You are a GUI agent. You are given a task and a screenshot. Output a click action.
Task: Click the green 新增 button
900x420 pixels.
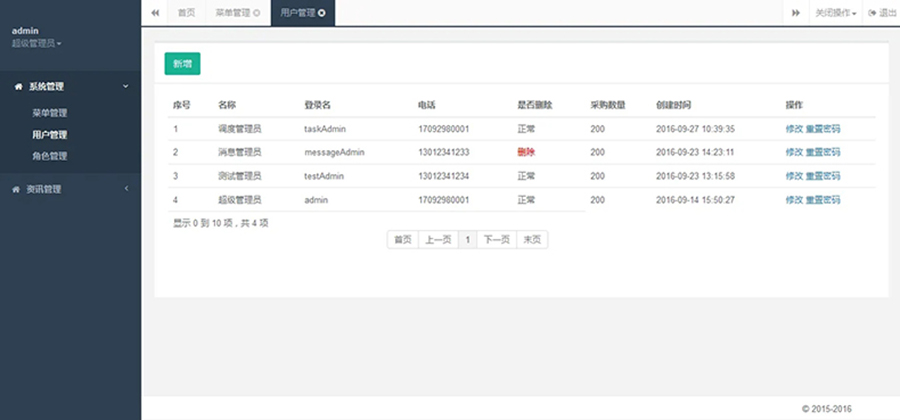pyautogui.click(x=182, y=63)
